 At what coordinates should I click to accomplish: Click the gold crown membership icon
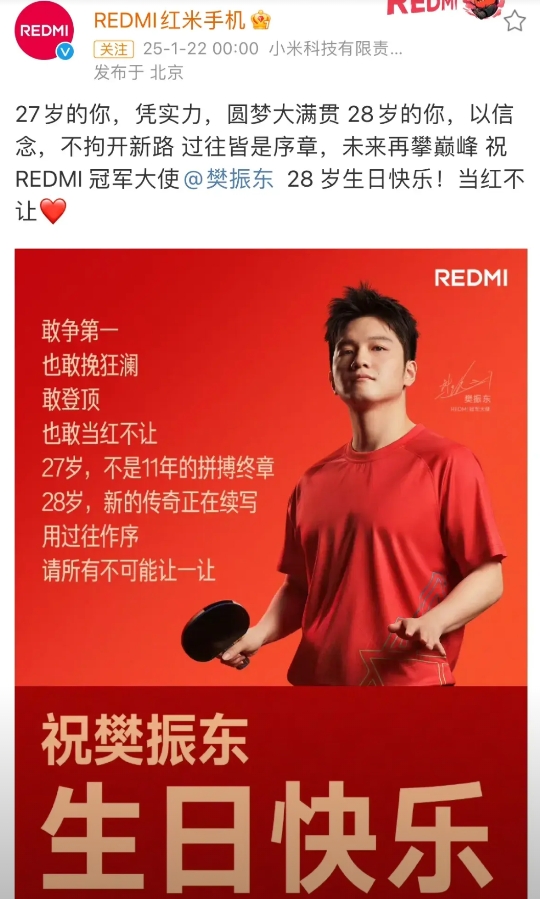pos(261,21)
